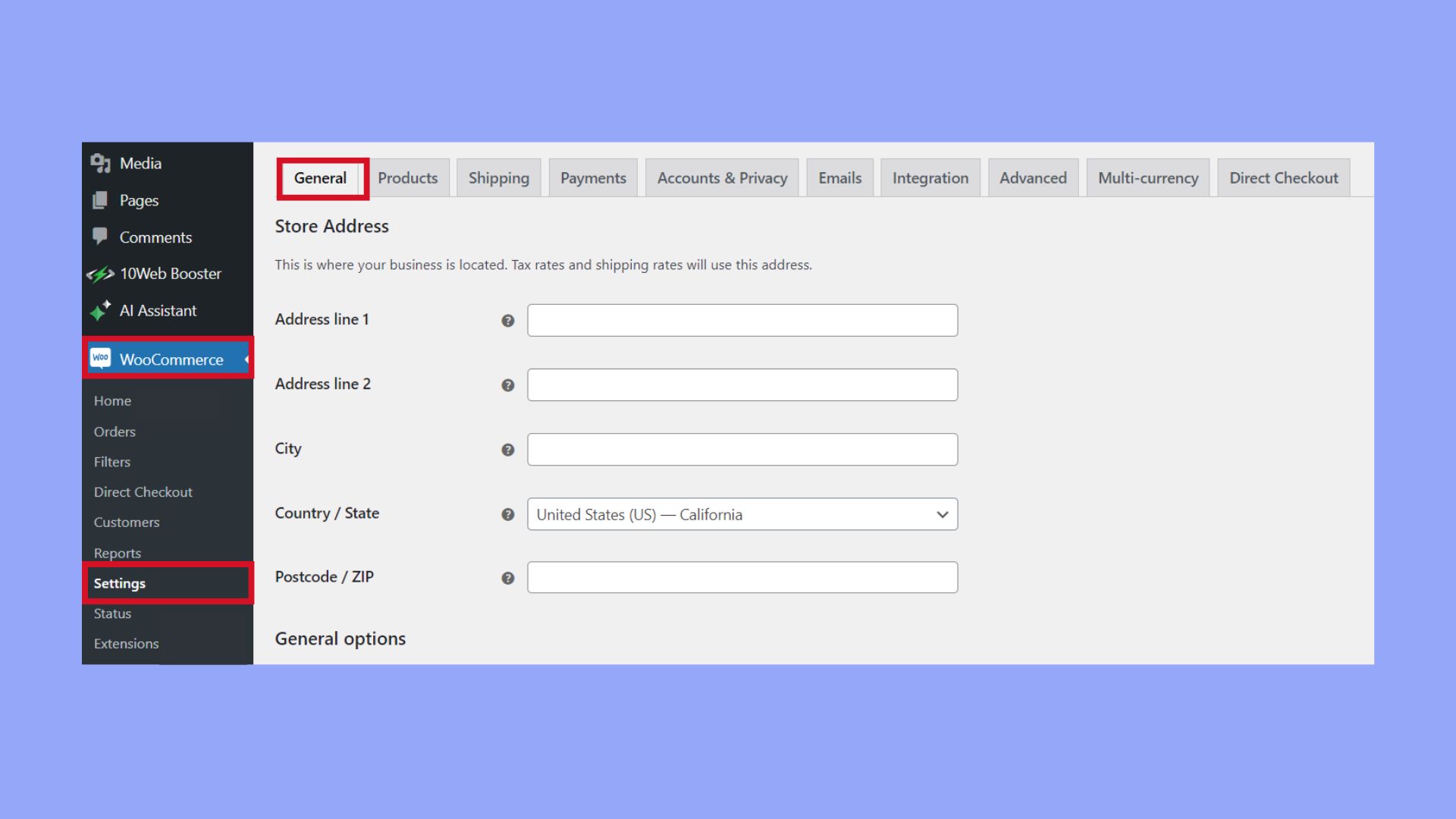Open Orders in the sidebar
The height and width of the screenshot is (819, 1456).
[x=115, y=431]
